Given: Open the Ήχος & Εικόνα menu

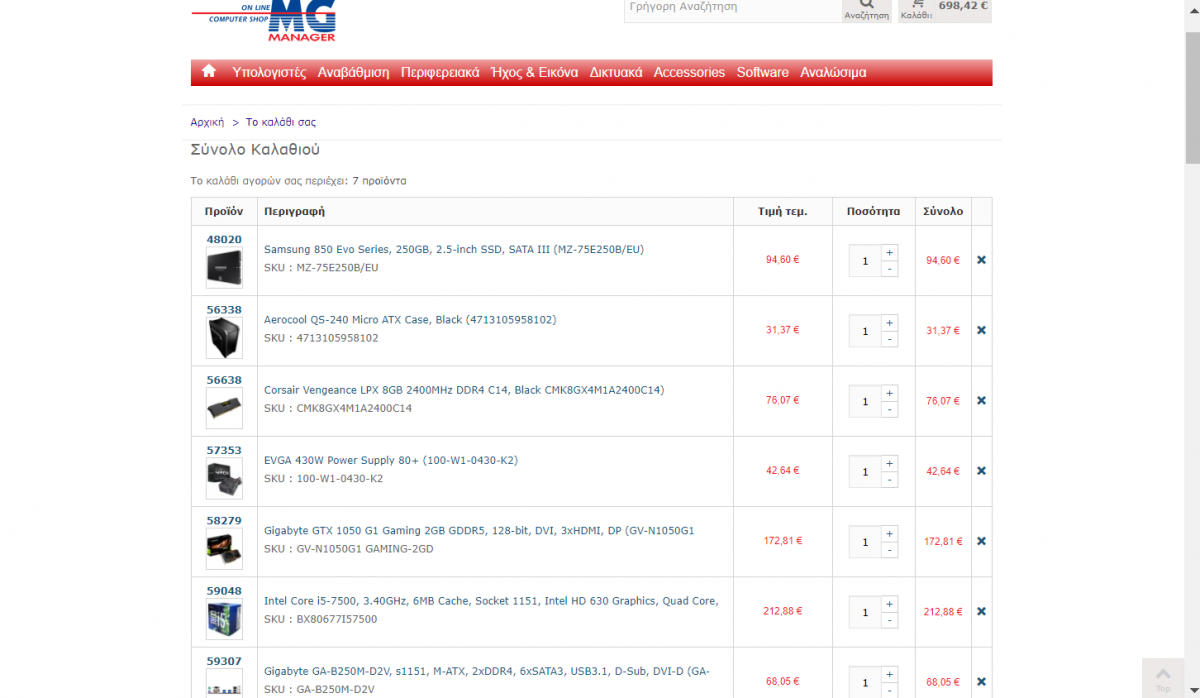Looking at the screenshot, I should click(534, 72).
